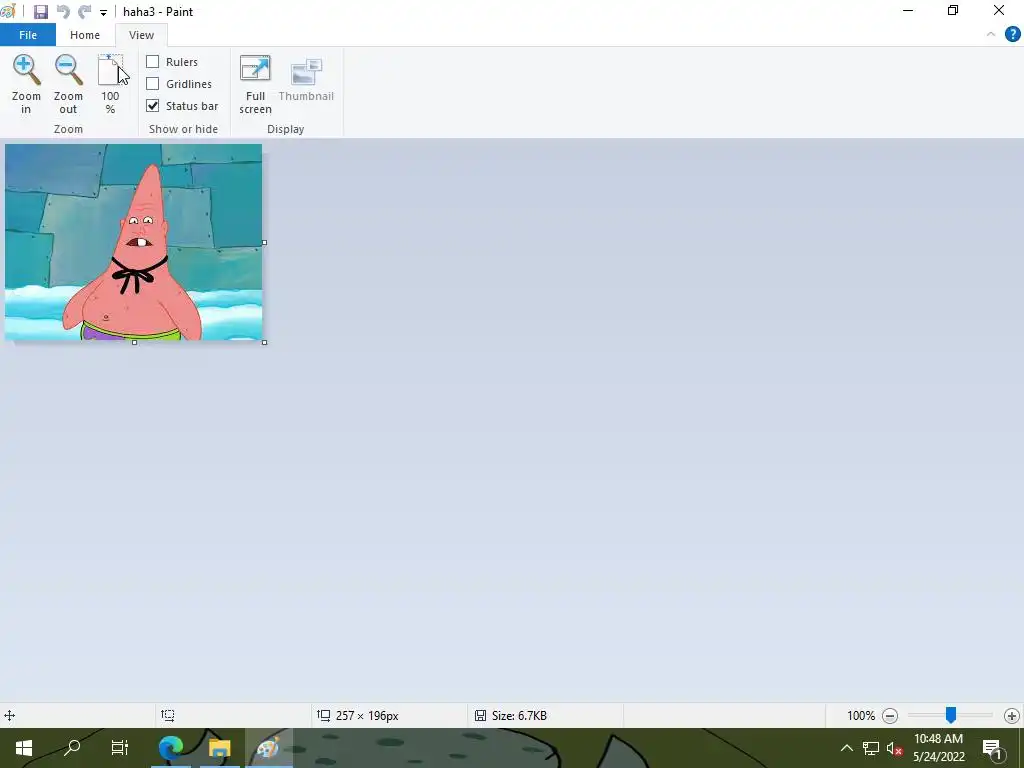Click the right-edge canvas resize handle
Screen dimensions: 1024x768
click(x=264, y=242)
